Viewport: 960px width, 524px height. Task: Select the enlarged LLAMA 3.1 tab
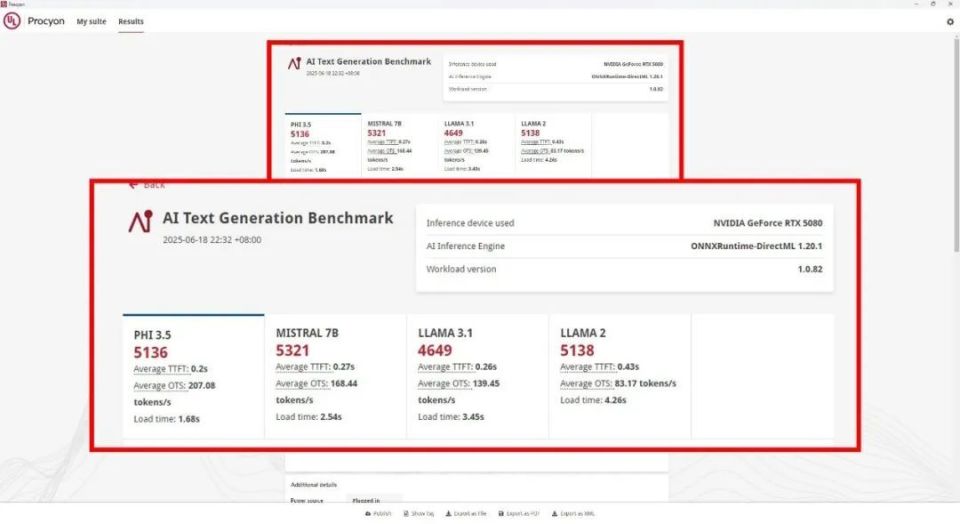478,376
